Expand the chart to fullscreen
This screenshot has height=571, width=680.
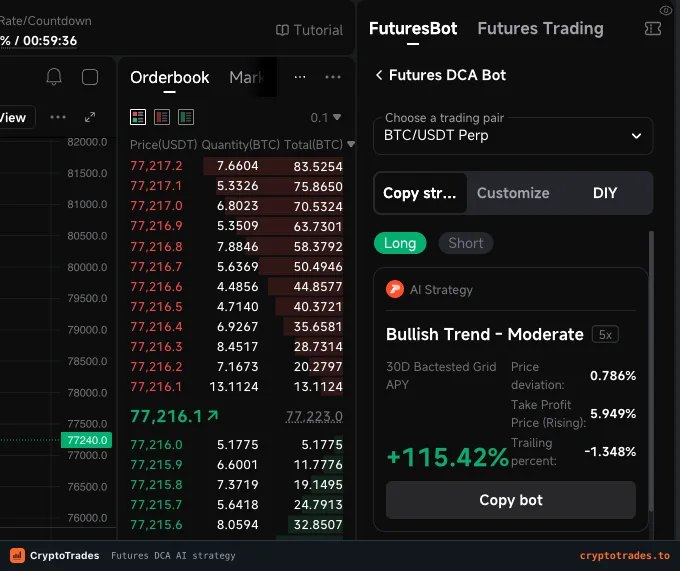(90, 117)
